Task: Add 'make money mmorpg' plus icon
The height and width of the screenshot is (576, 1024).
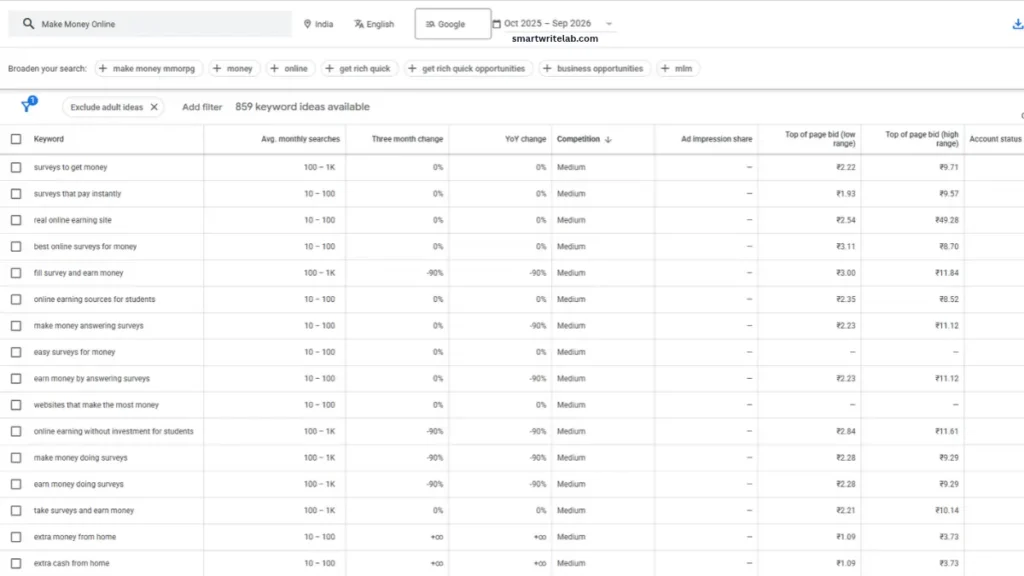Action: [103, 69]
